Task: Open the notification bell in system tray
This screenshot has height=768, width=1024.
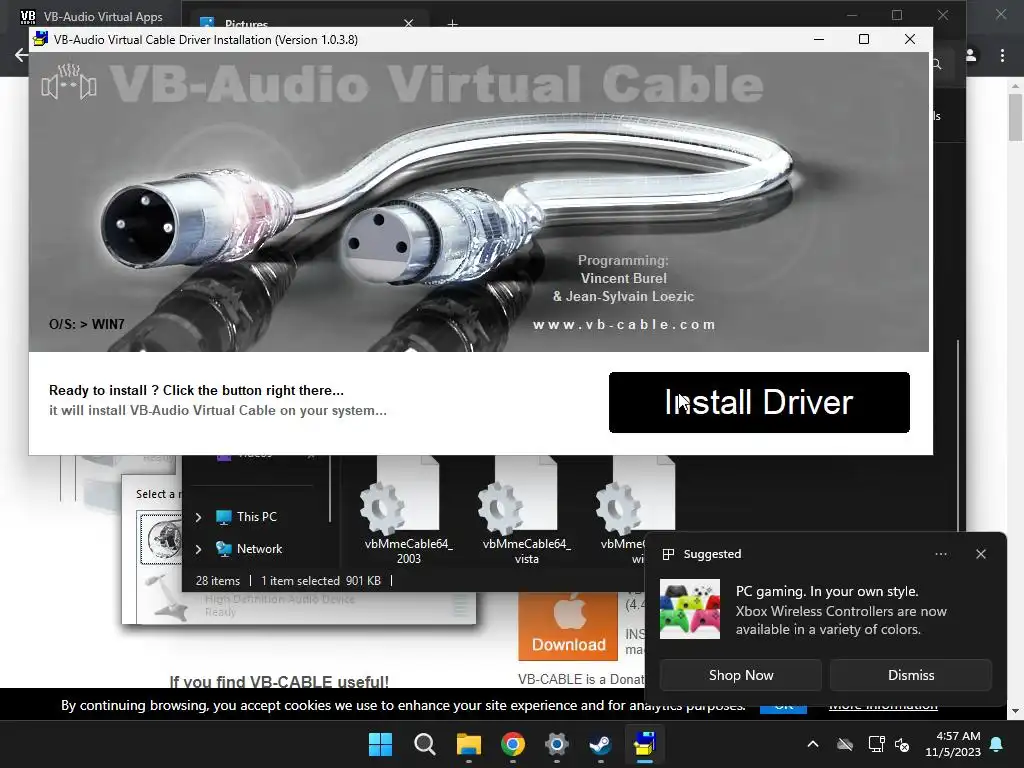Action: point(997,744)
